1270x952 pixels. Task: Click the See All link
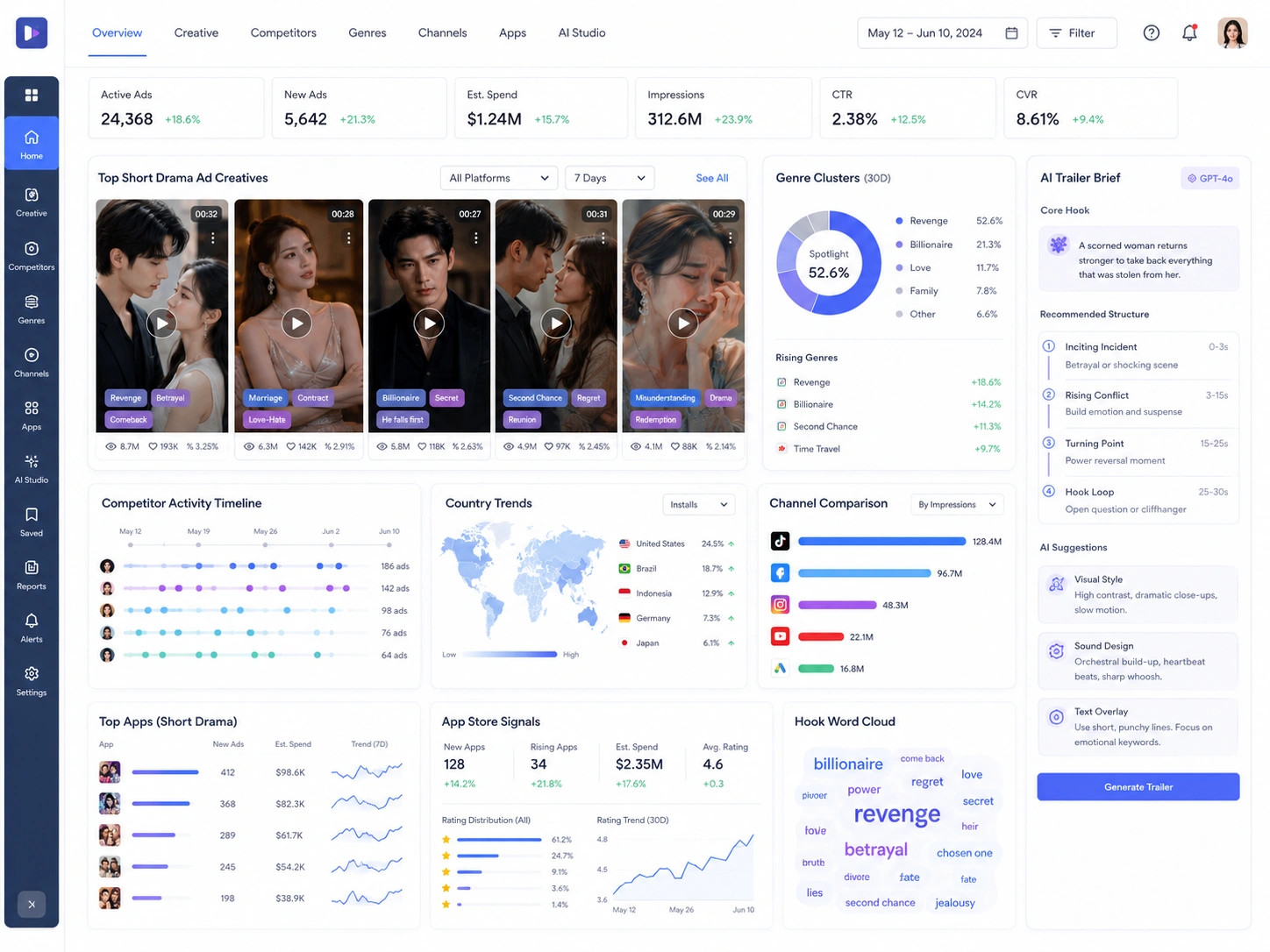(x=712, y=178)
